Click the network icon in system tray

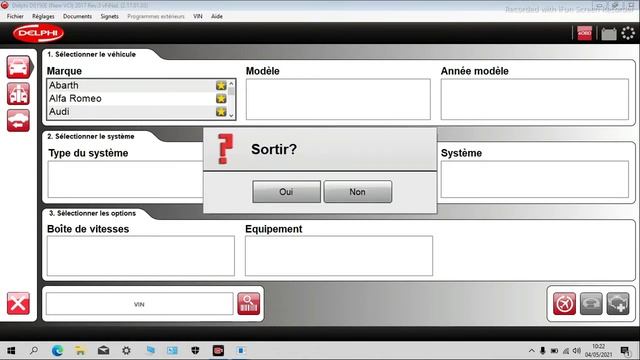tap(566, 351)
